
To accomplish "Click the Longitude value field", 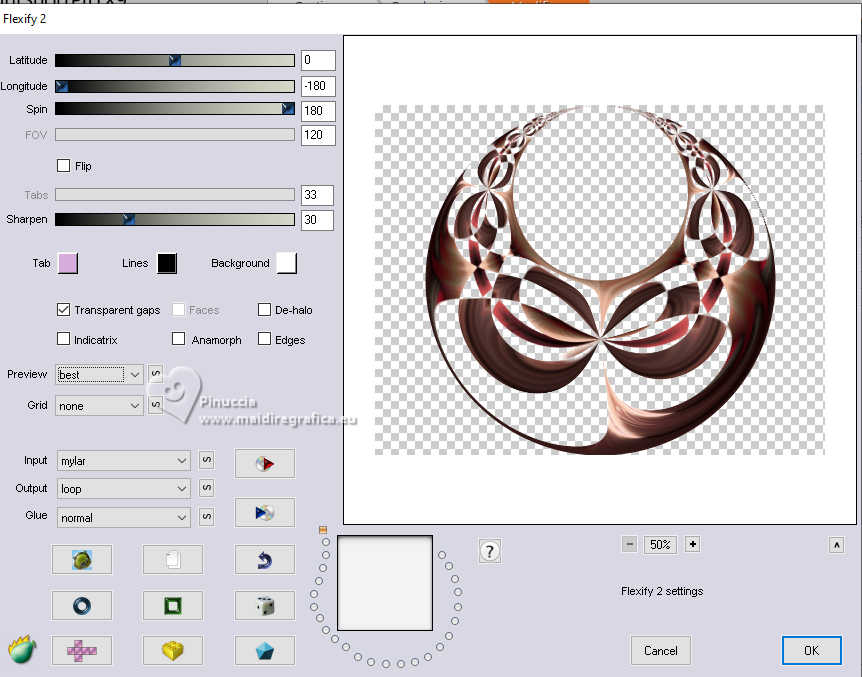I will coord(318,86).
